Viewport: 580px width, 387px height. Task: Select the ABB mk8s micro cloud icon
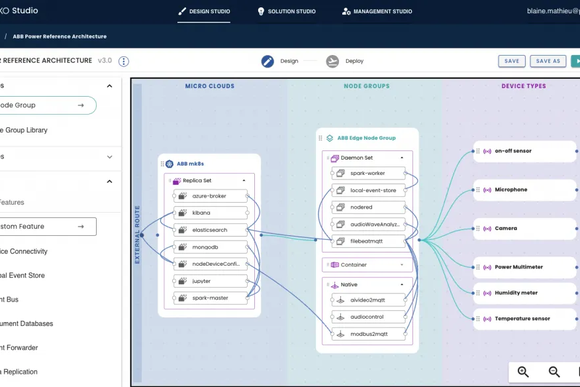[x=169, y=164]
